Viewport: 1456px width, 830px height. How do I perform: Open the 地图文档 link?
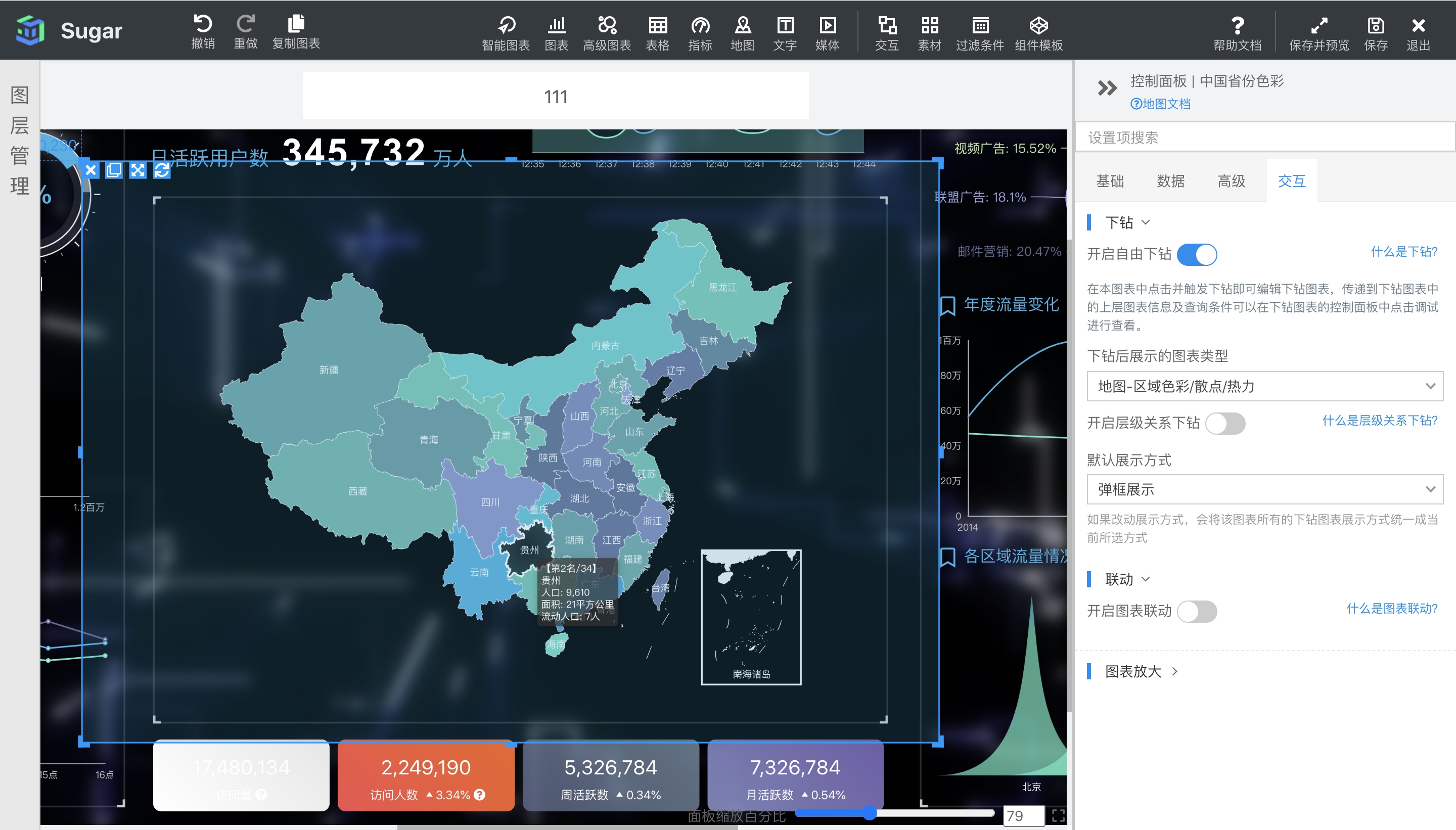pos(1161,104)
